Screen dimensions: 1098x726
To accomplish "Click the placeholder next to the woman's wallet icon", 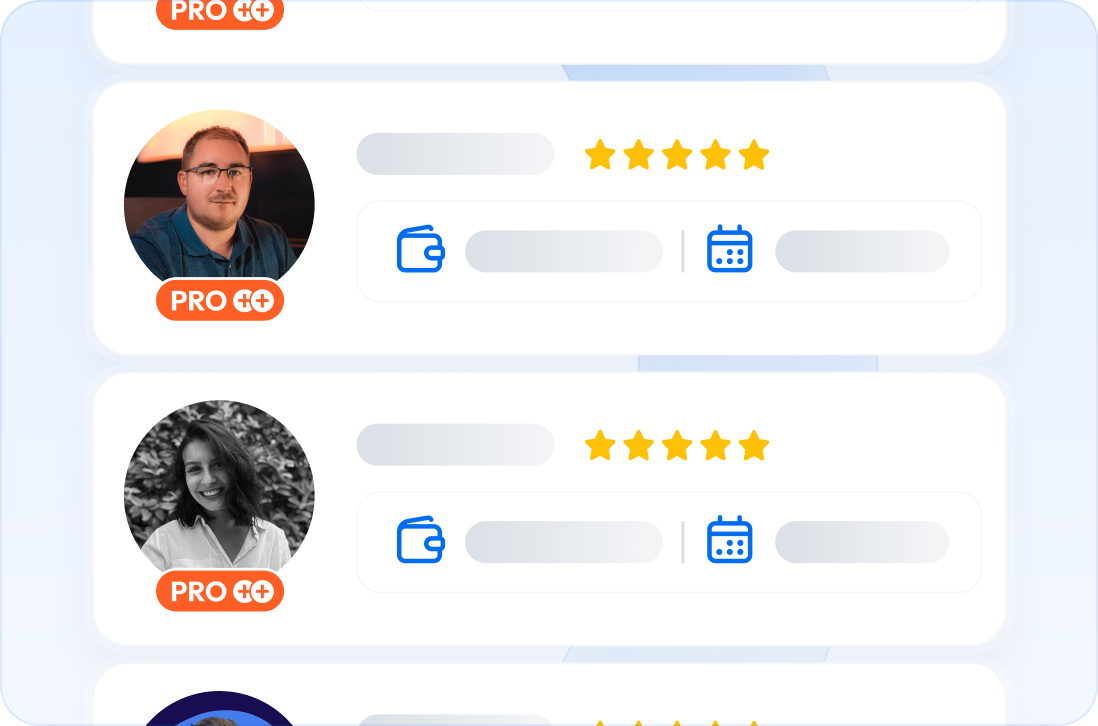I will pyautogui.click(x=564, y=542).
